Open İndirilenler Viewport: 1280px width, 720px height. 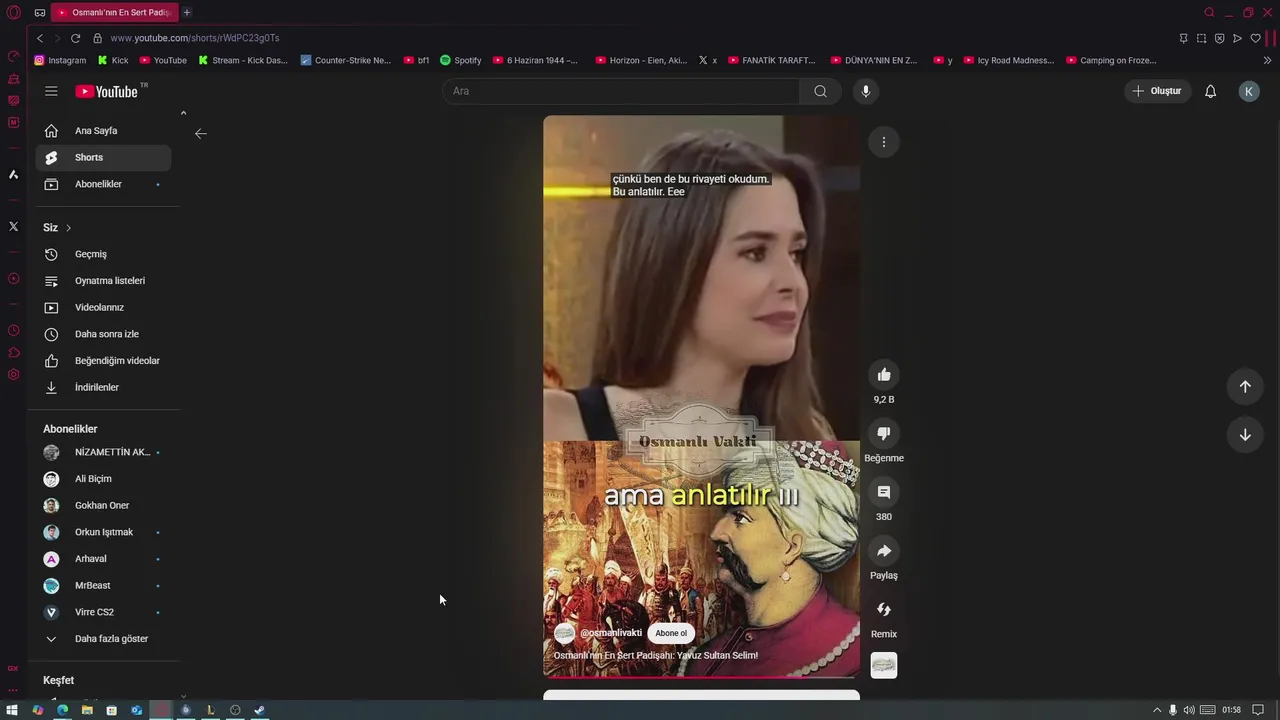[103, 387]
